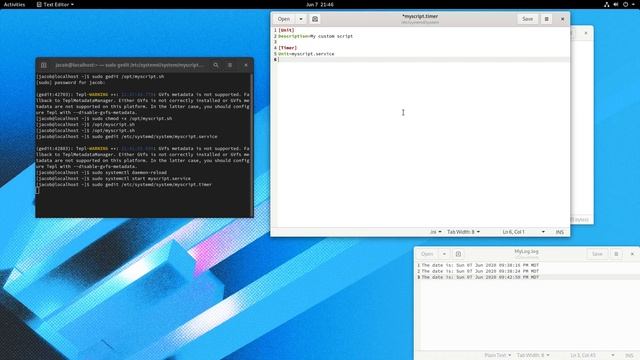
Task: Open hamburger menu in myscript.timer window
Action: coord(547,19)
